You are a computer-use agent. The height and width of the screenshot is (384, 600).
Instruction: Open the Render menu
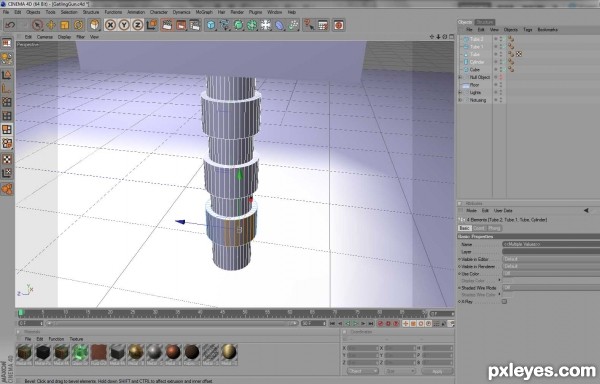[x=237, y=12]
